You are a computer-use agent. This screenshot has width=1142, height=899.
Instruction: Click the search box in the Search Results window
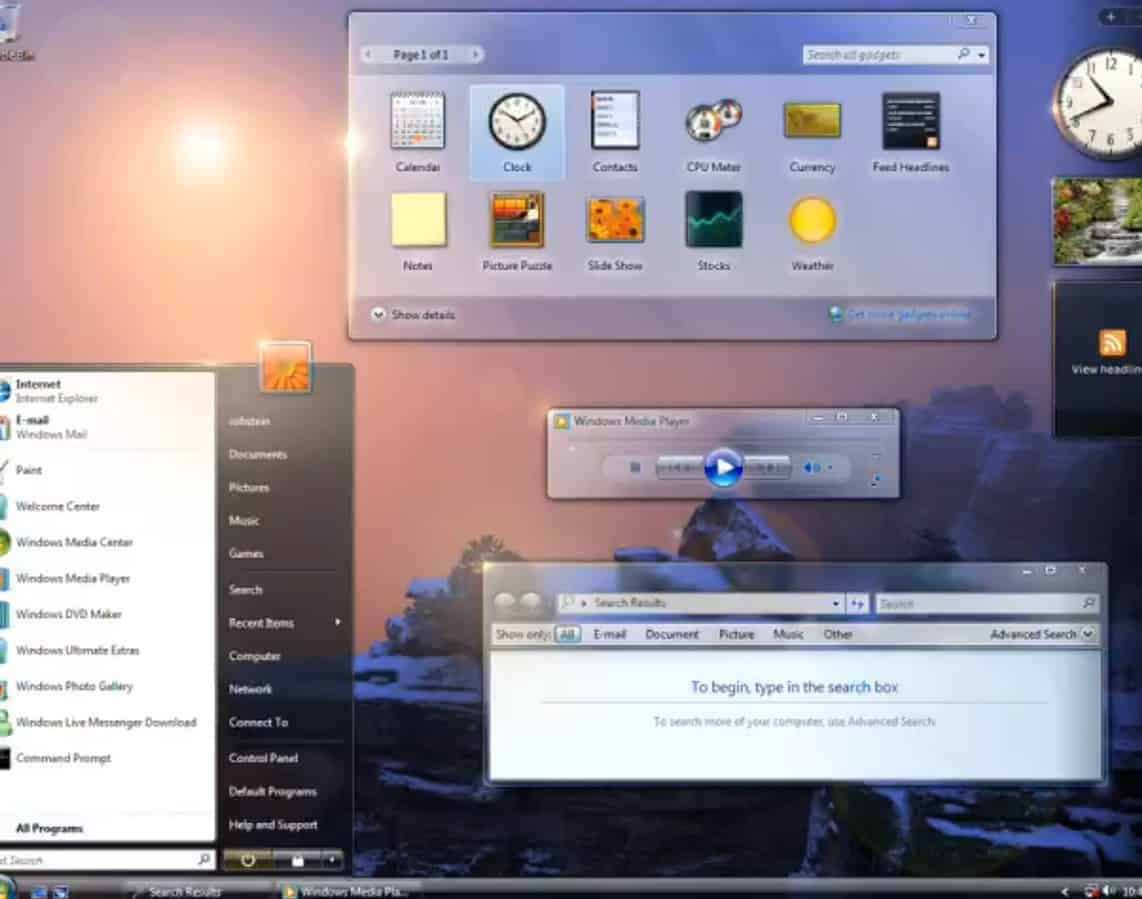coord(985,603)
